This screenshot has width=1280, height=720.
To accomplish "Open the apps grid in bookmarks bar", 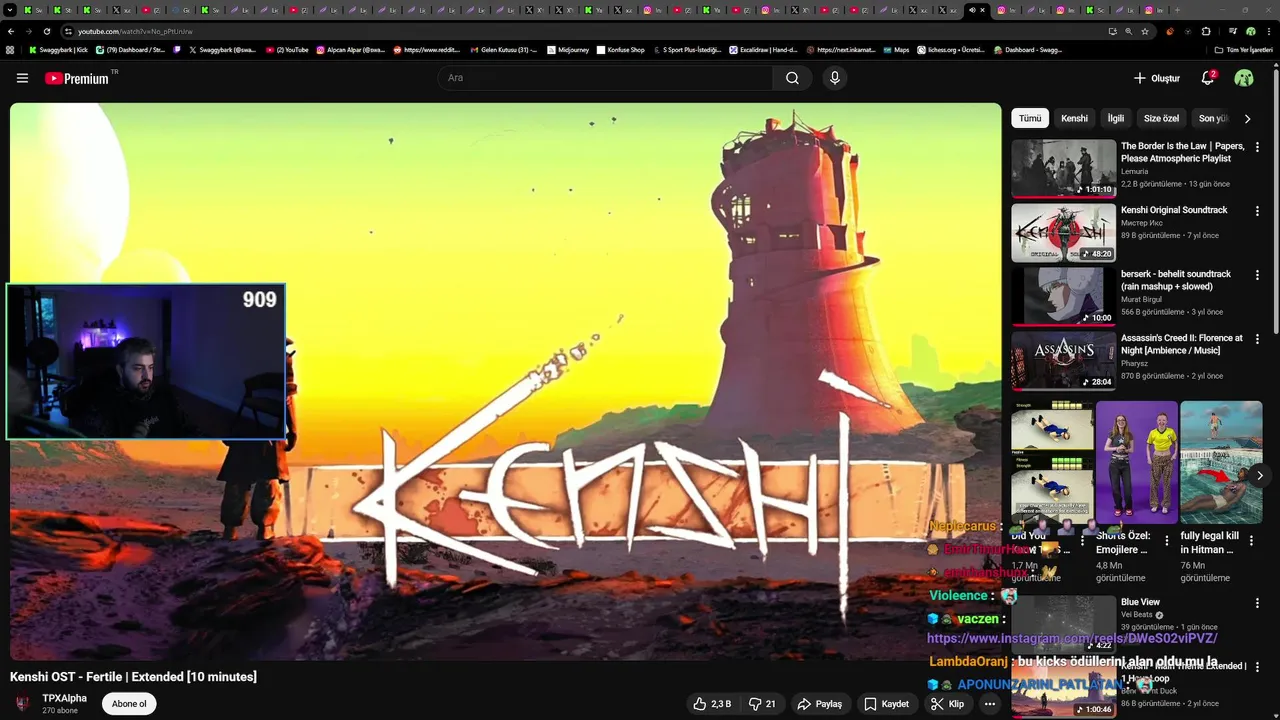I will pyautogui.click(x=10, y=49).
